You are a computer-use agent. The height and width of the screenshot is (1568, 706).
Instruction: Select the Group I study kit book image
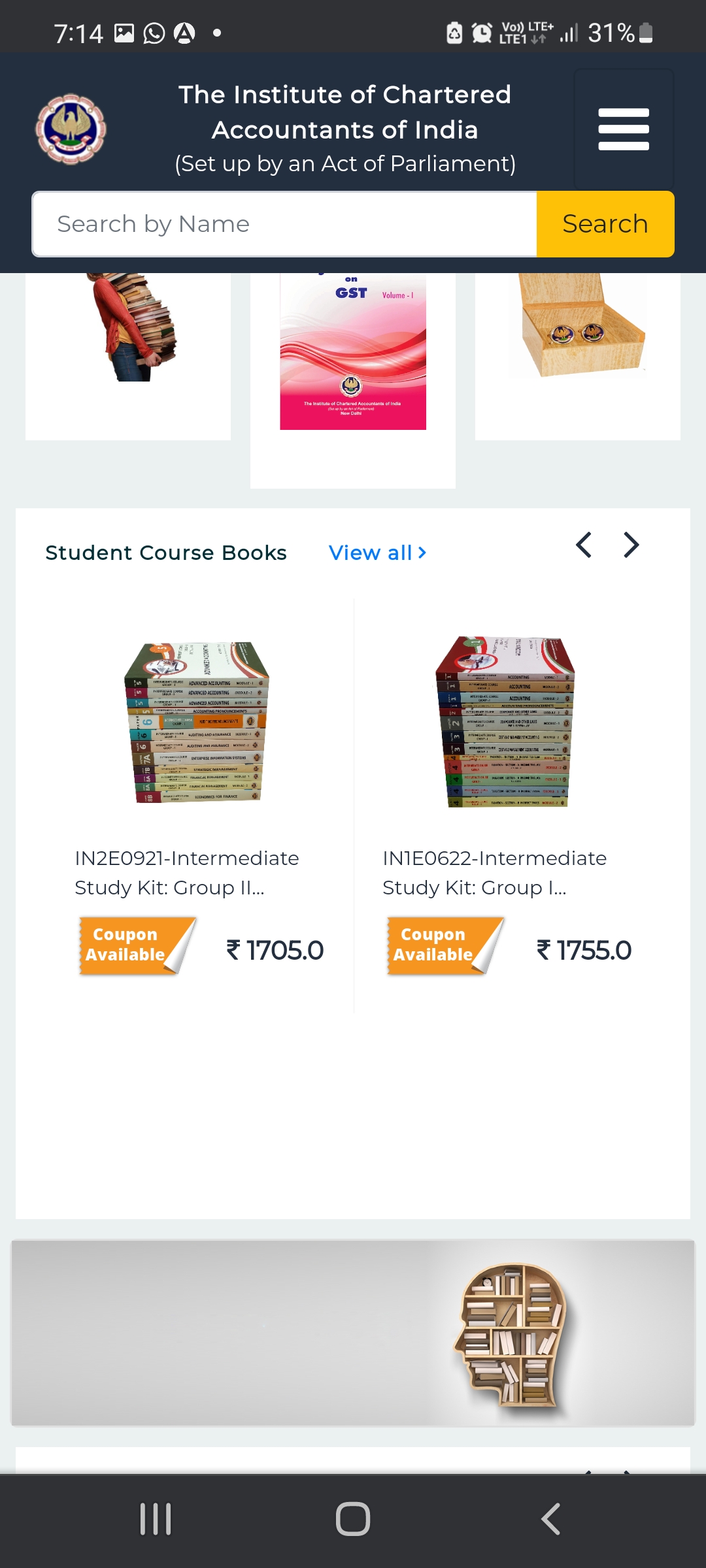click(505, 722)
